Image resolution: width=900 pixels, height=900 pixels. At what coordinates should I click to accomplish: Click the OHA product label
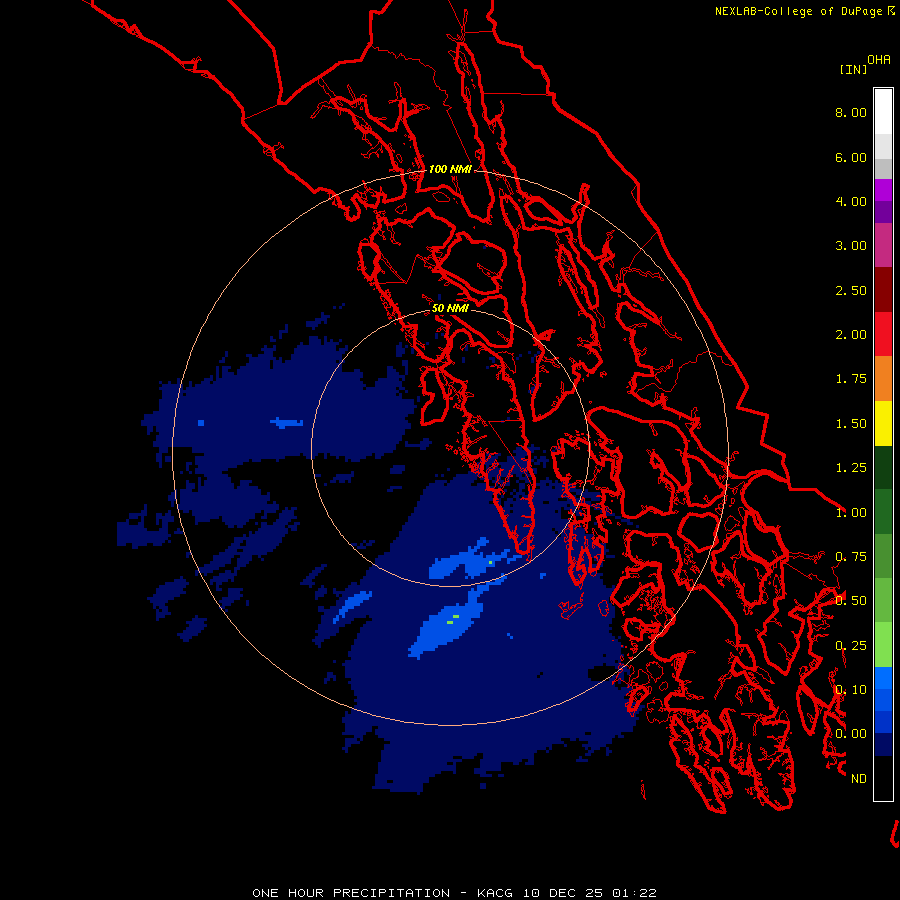pos(879,60)
